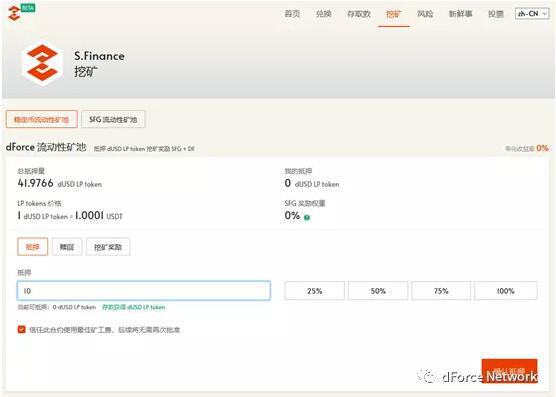Click the S.Finance logo in top-left corner
Viewport: 556px width, 397px height.
click(14, 13)
